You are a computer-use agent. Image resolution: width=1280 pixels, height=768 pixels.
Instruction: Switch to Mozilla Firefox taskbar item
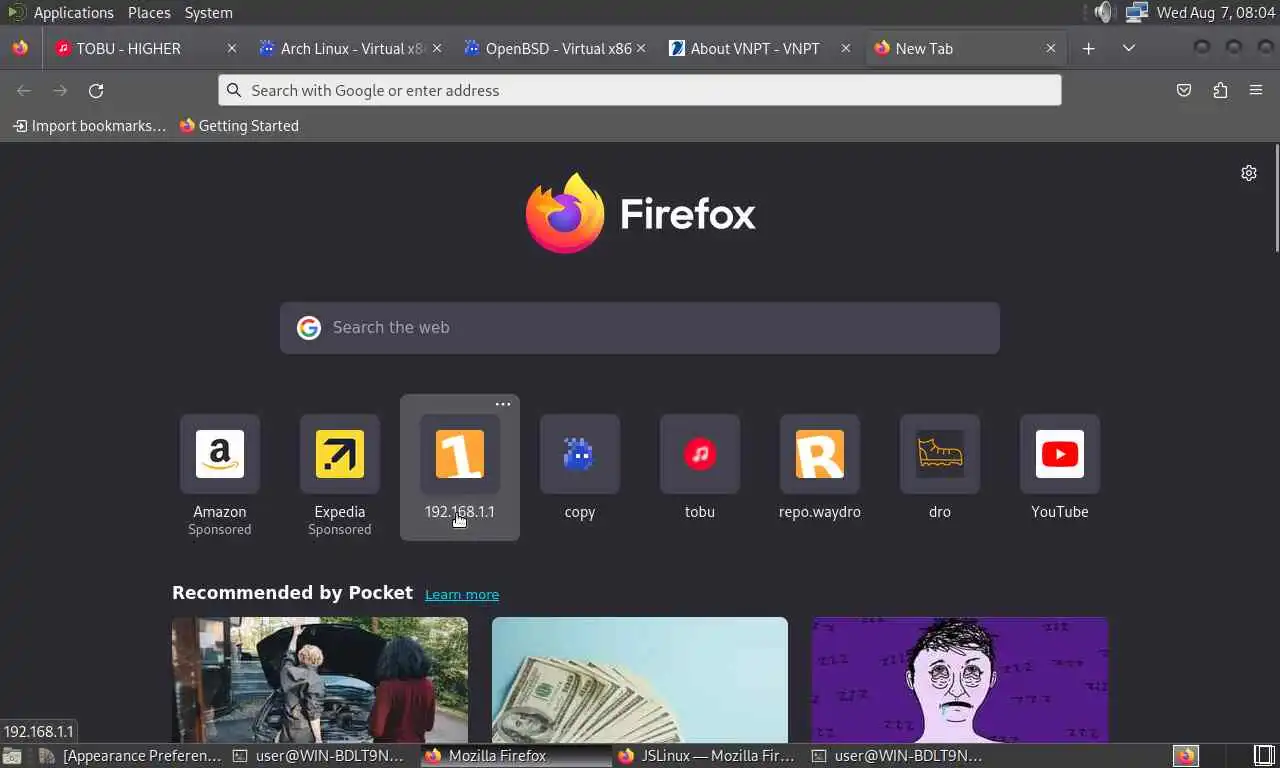(x=514, y=756)
